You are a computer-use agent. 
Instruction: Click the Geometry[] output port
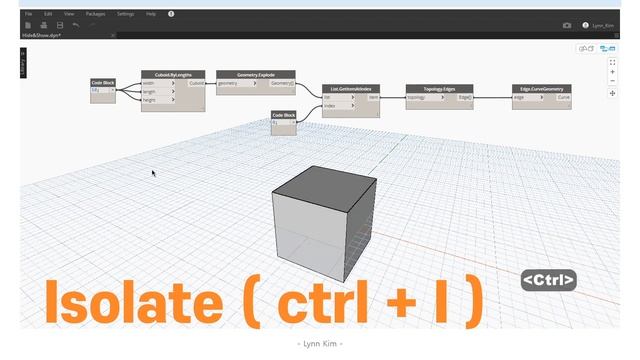pyautogui.click(x=282, y=83)
